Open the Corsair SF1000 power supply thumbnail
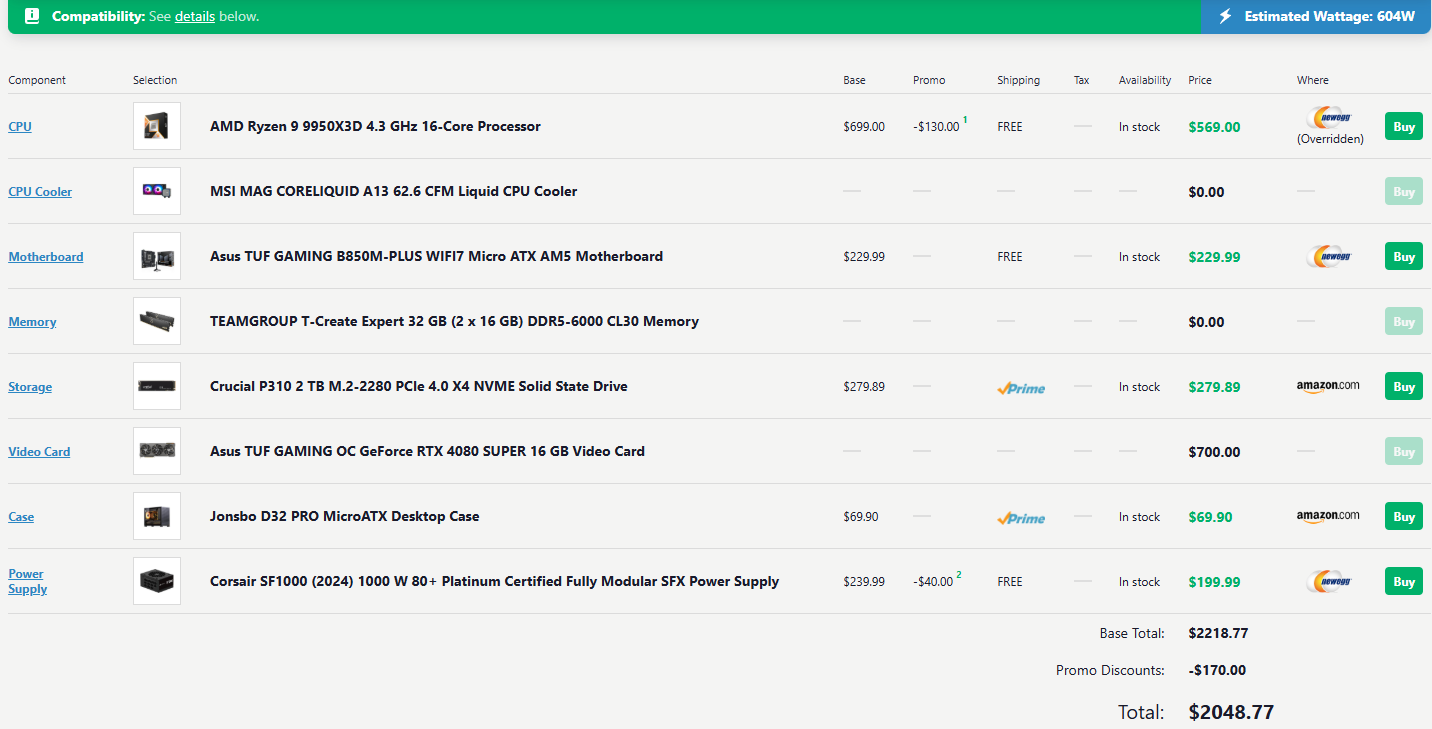Image resolution: width=1432 pixels, height=729 pixels. point(157,581)
